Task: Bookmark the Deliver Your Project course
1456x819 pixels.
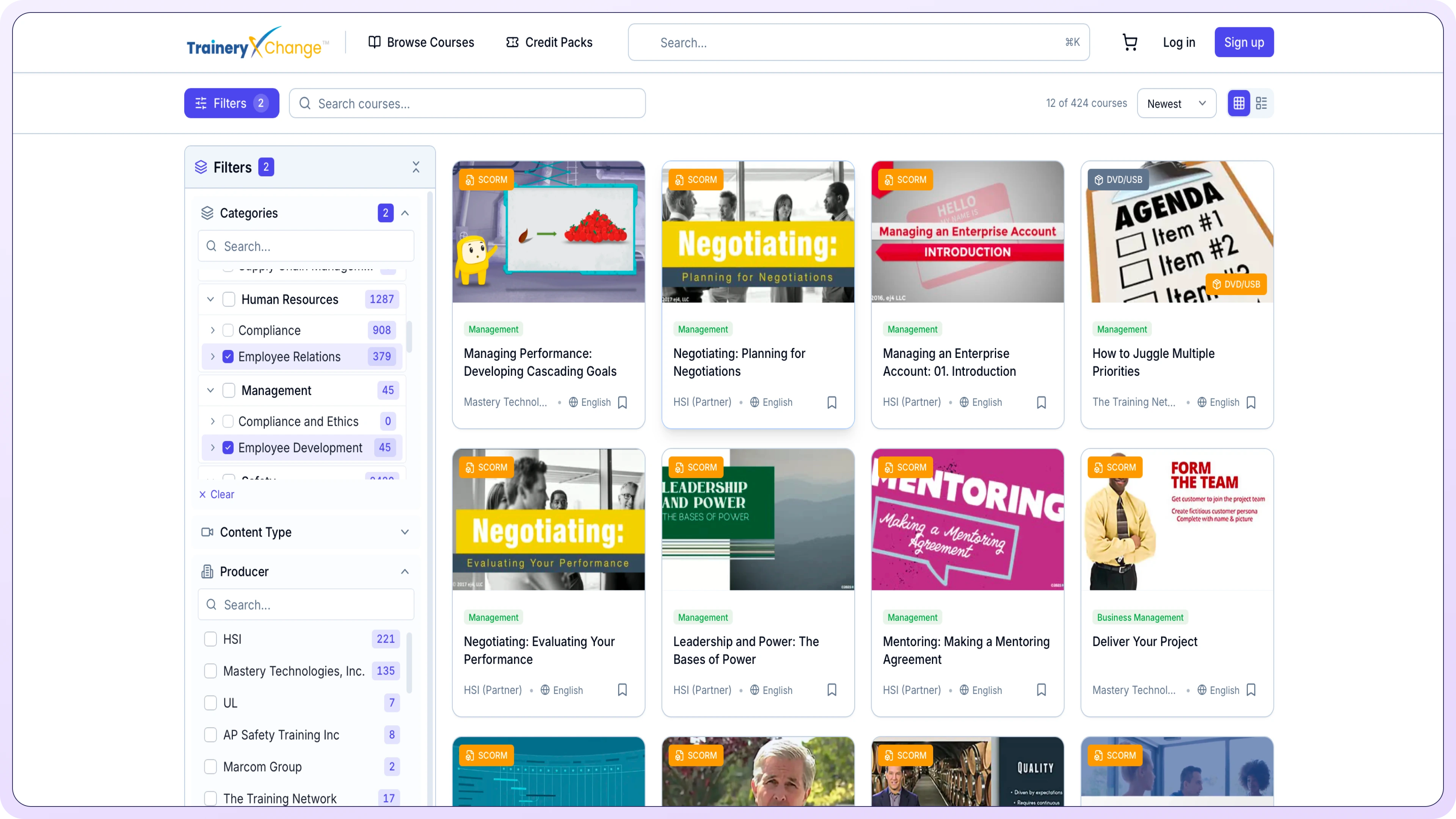Action: coord(1251,690)
